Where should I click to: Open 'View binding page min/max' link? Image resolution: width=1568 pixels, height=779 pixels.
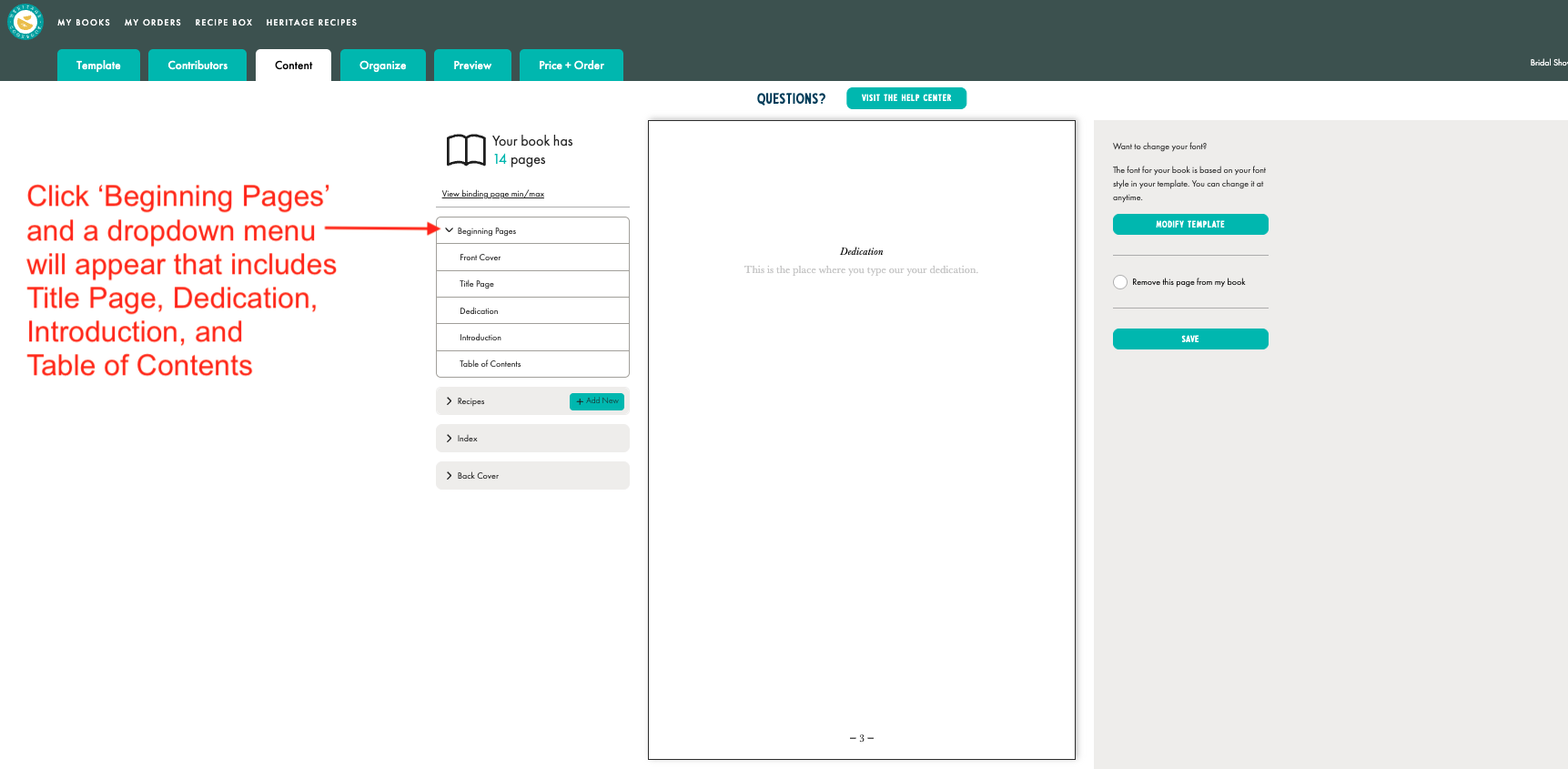pyautogui.click(x=492, y=194)
